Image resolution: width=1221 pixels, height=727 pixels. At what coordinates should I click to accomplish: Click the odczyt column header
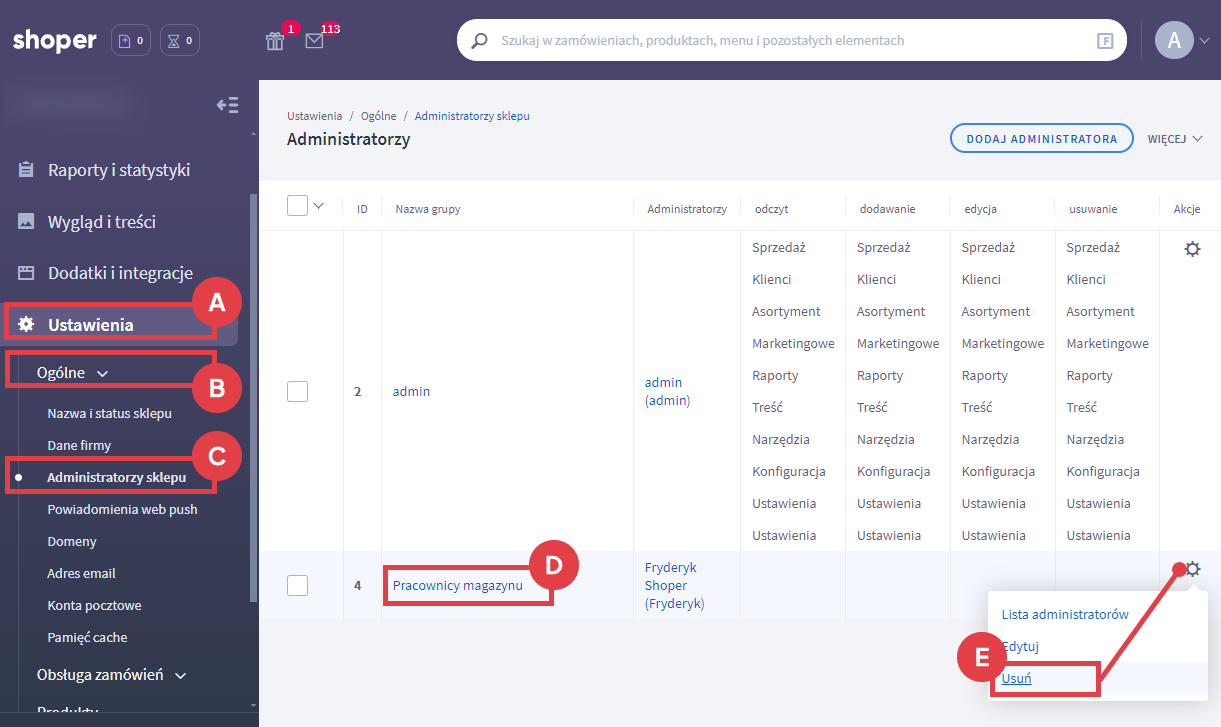pos(774,209)
